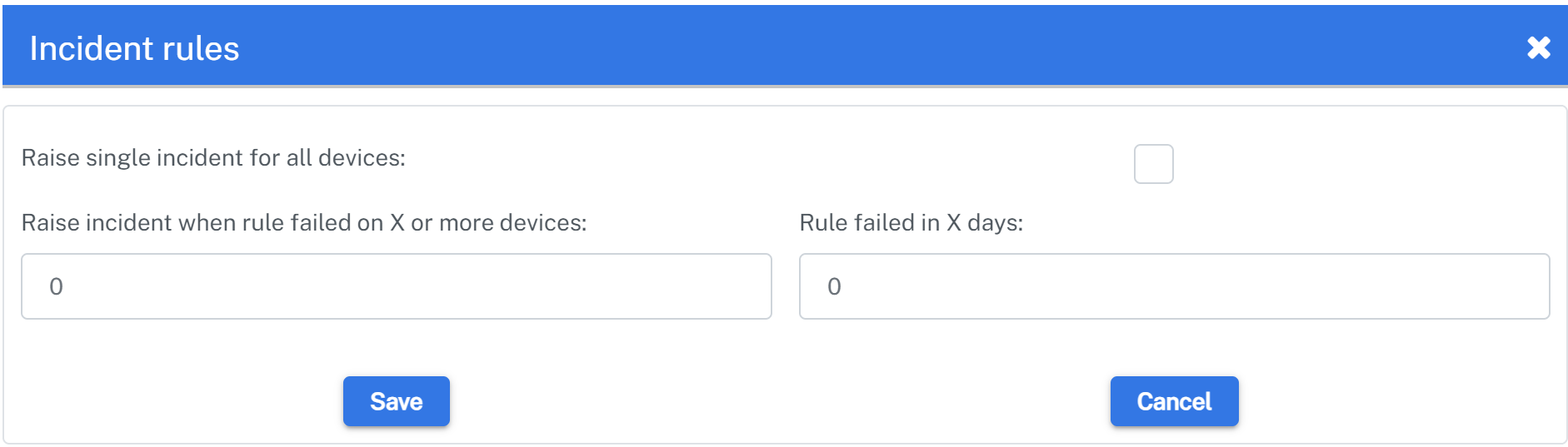This screenshot has height=447, width=1568.
Task: Click the zero value in days field
Action: (x=834, y=287)
